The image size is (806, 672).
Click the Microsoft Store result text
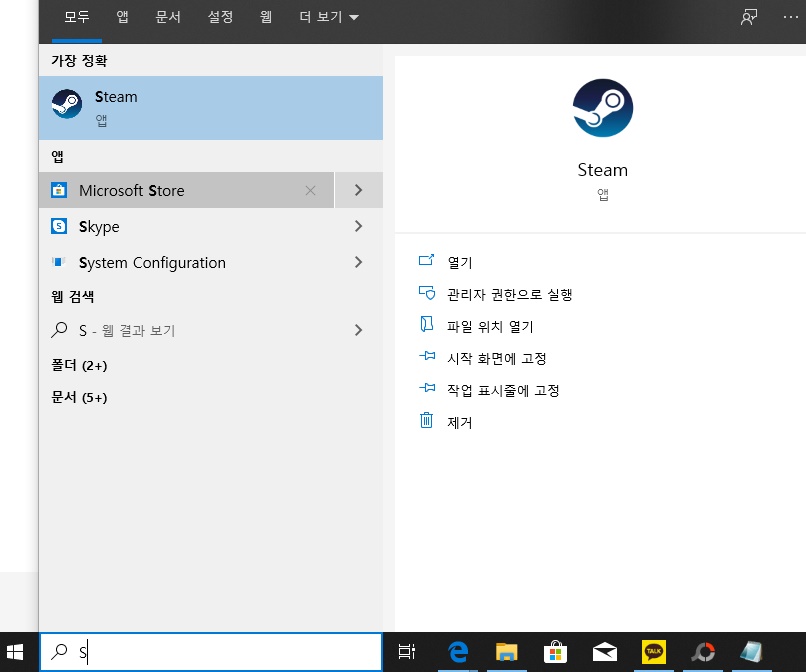[132, 191]
